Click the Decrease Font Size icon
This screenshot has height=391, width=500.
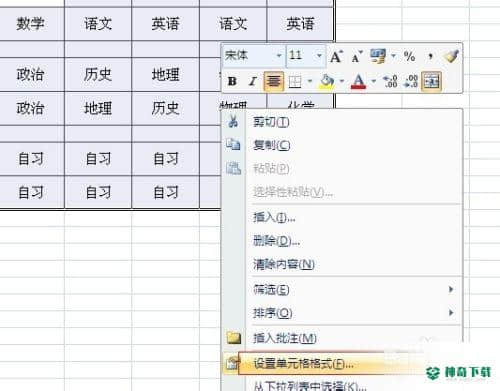point(356,57)
